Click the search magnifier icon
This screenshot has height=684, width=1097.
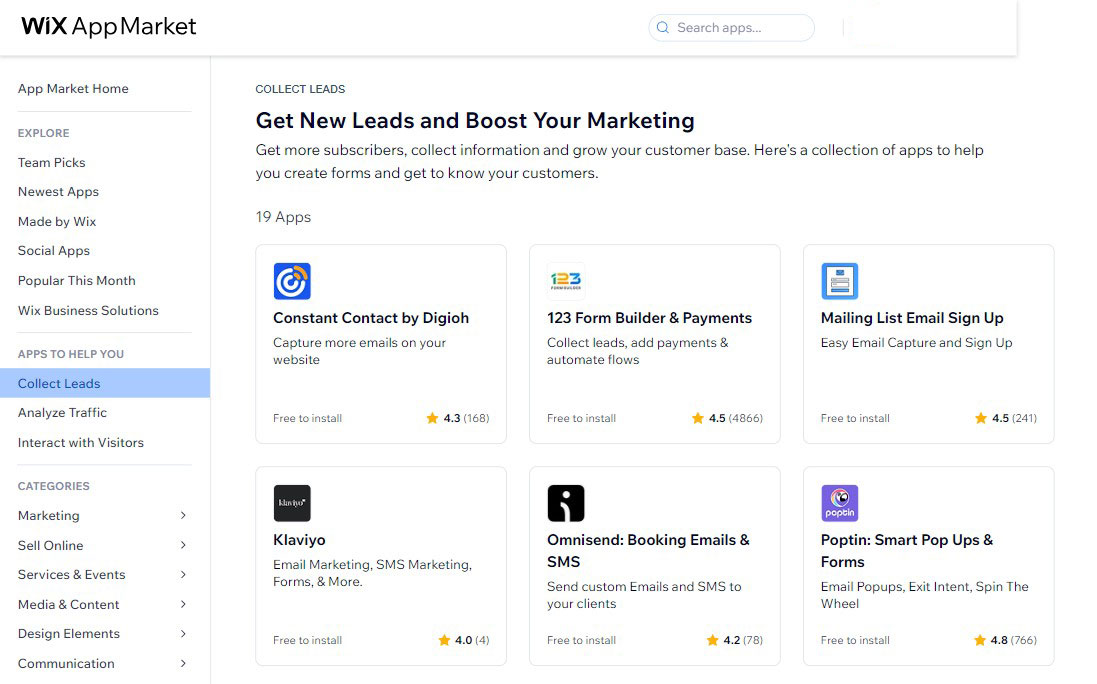pyautogui.click(x=663, y=28)
